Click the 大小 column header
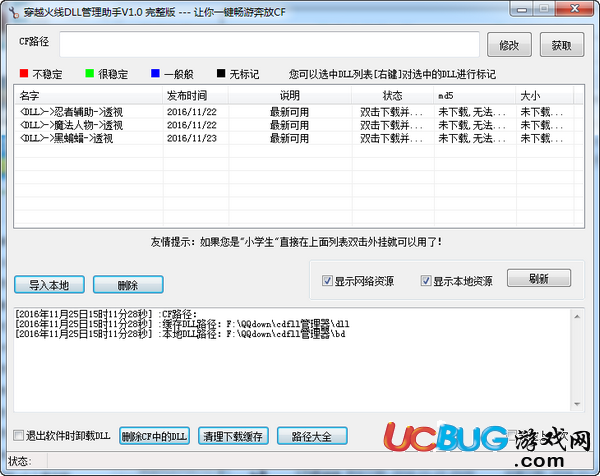This screenshot has width=600, height=476. (545, 95)
